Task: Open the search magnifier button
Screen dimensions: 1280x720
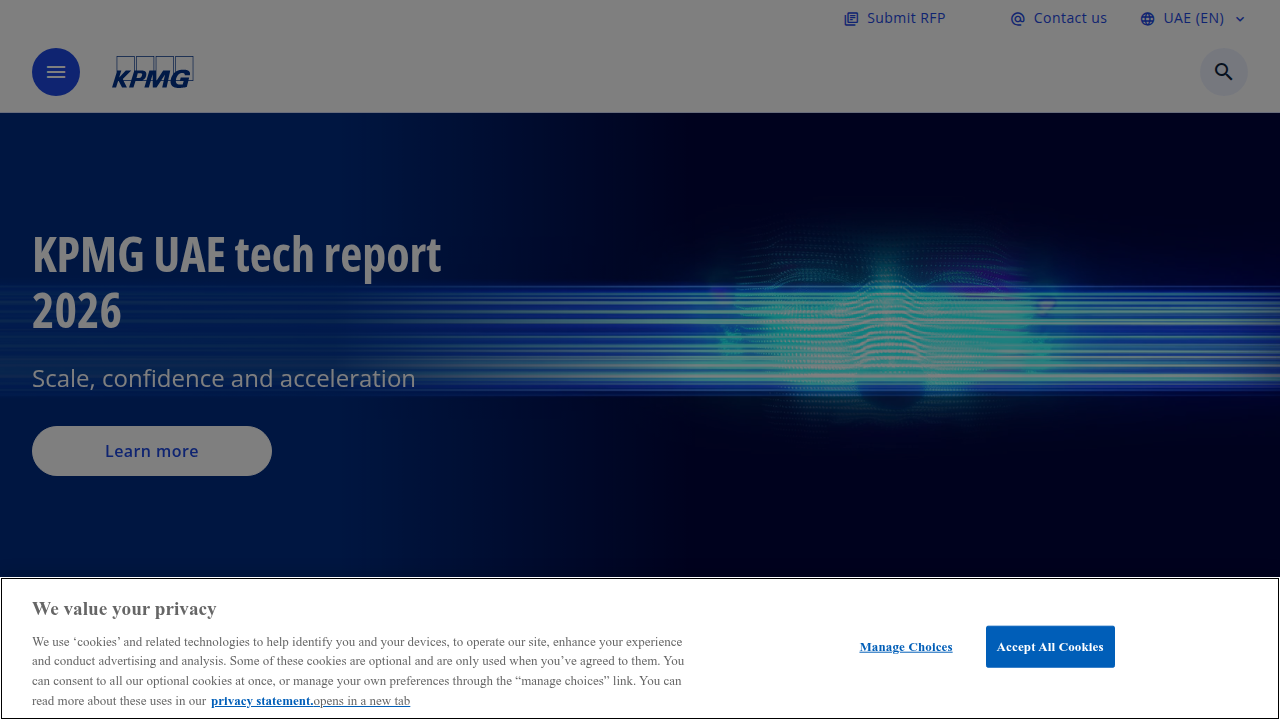Action: (1224, 72)
